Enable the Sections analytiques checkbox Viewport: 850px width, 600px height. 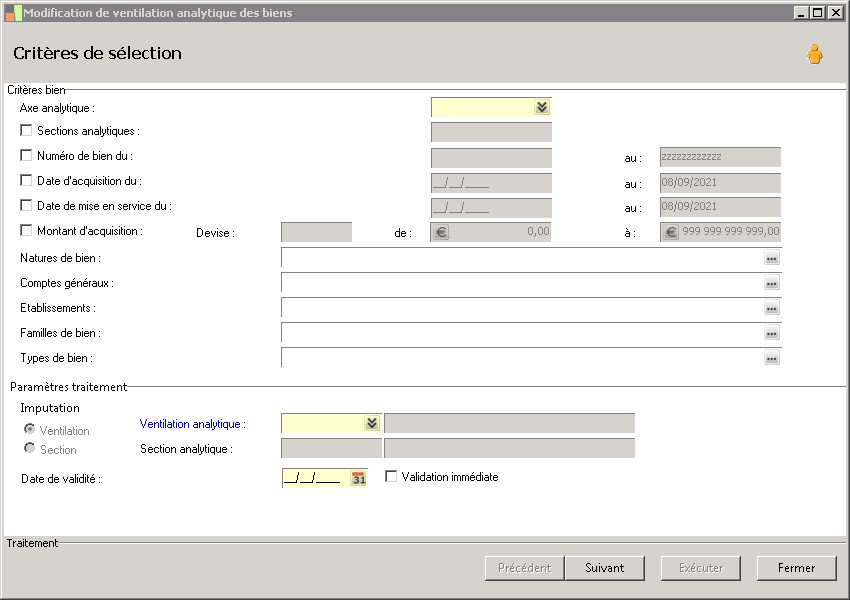pyautogui.click(x=26, y=130)
